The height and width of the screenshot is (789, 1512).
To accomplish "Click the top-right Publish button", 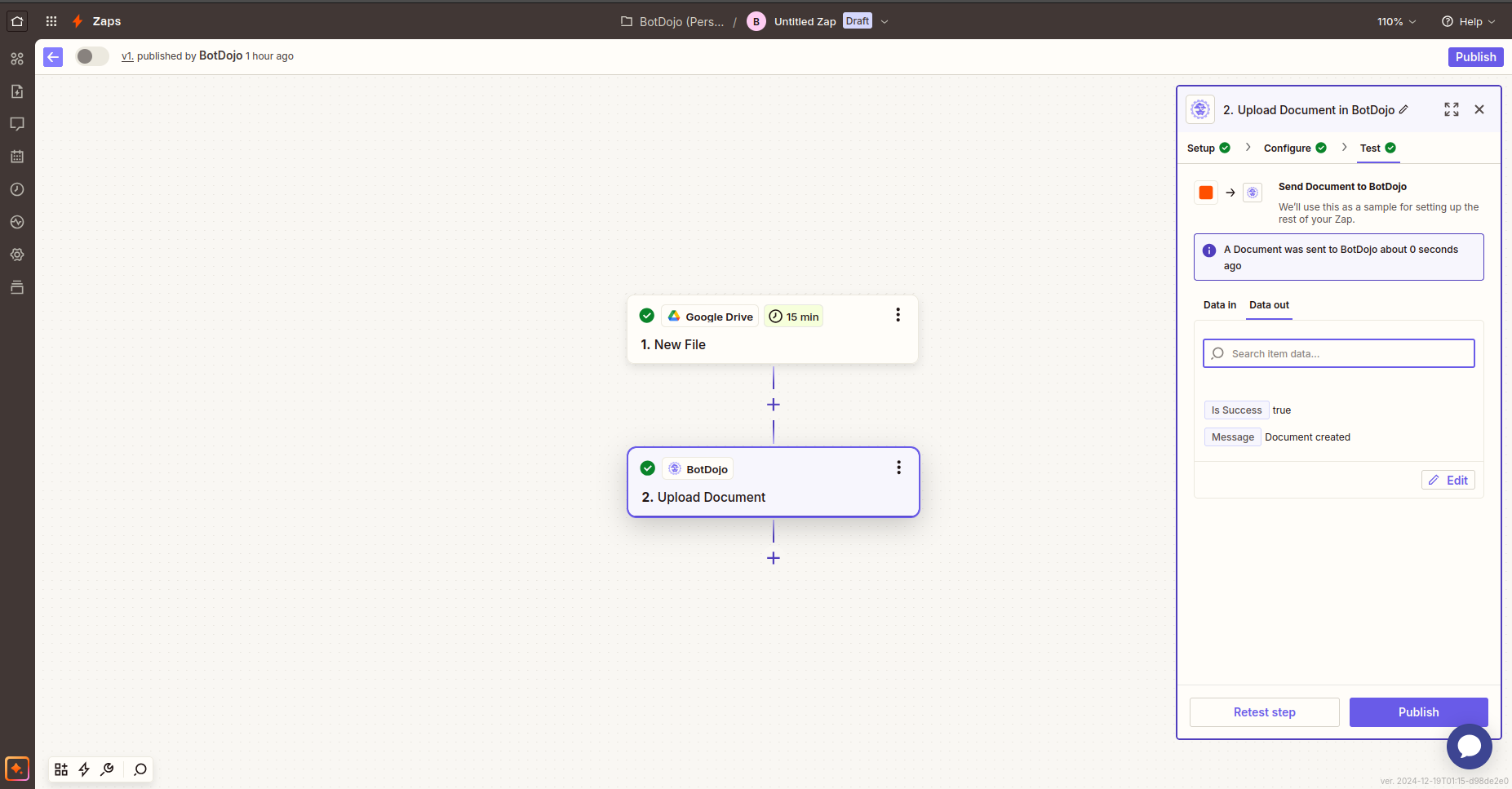I will pyautogui.click(x=1475, y=56).
